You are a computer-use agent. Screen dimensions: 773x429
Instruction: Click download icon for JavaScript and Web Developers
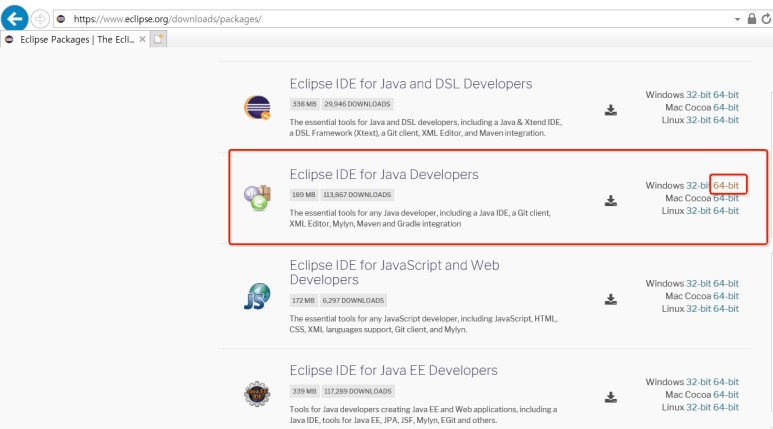[x=611, y=299]
